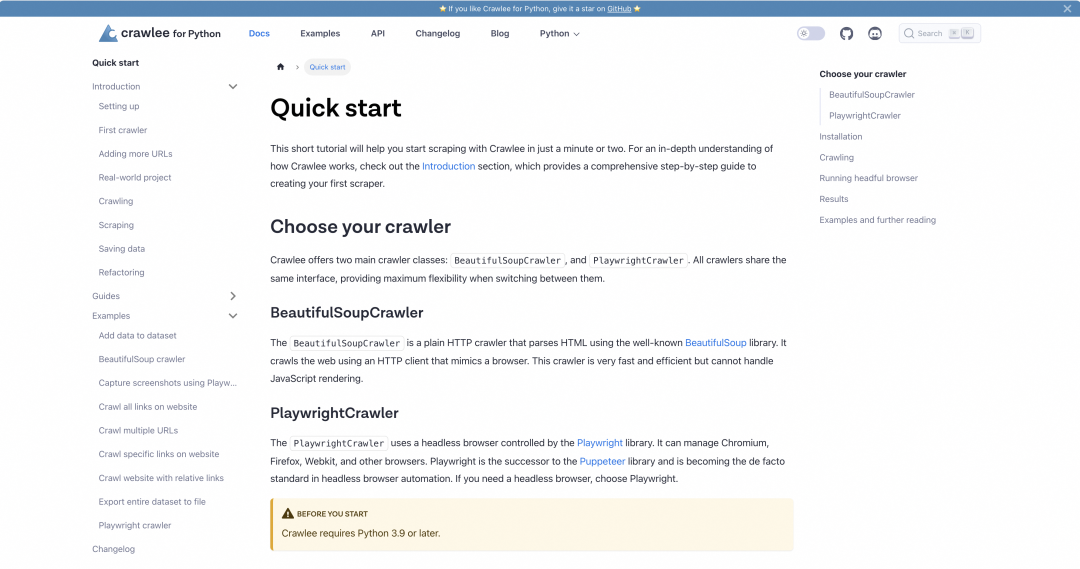
Task: Open Crawl all links on website
Action: (x=147, y=407)
